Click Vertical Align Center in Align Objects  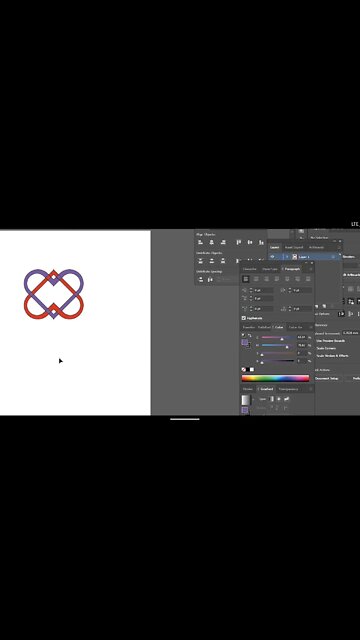point(250,242)
